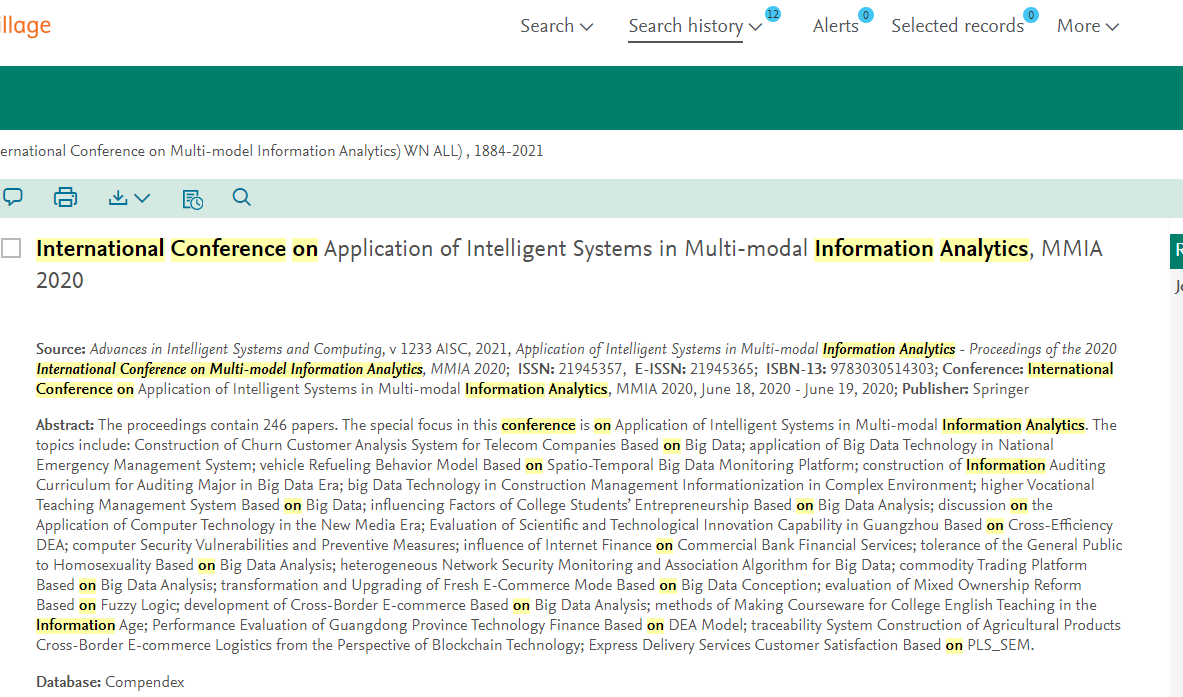Click the search query text ending in 1884-2021
1183x697 pixels.
[271, 151]
